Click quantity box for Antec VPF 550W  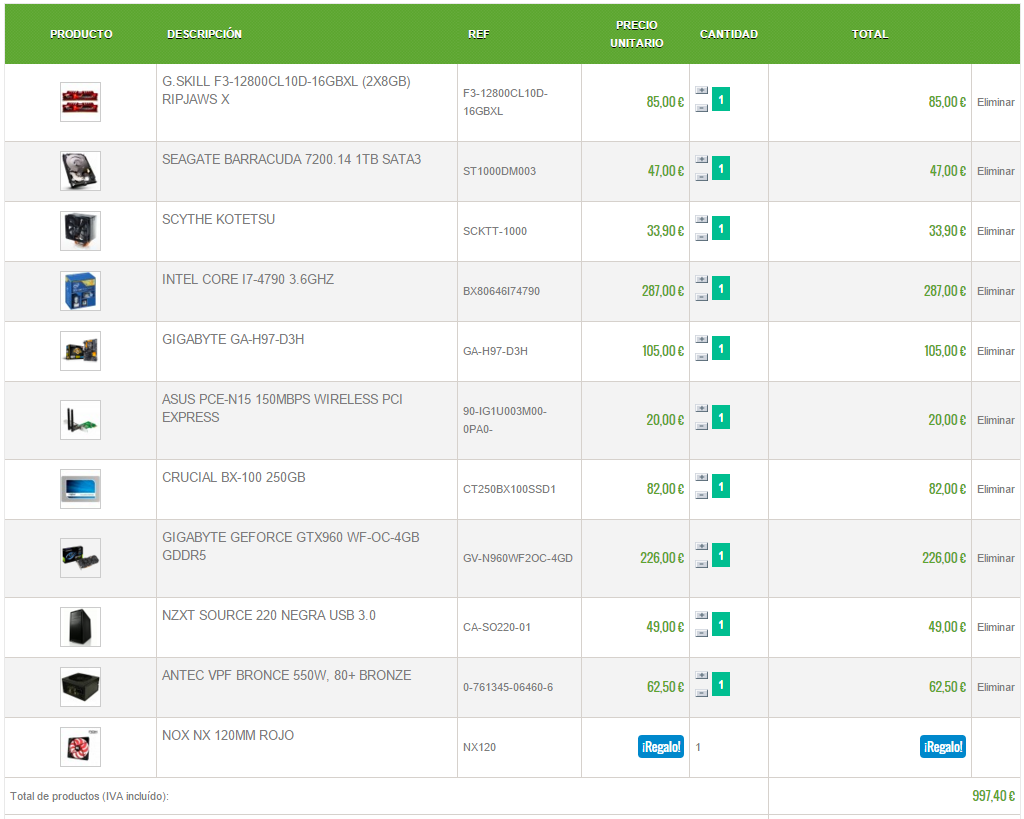(x=721, y=684)
